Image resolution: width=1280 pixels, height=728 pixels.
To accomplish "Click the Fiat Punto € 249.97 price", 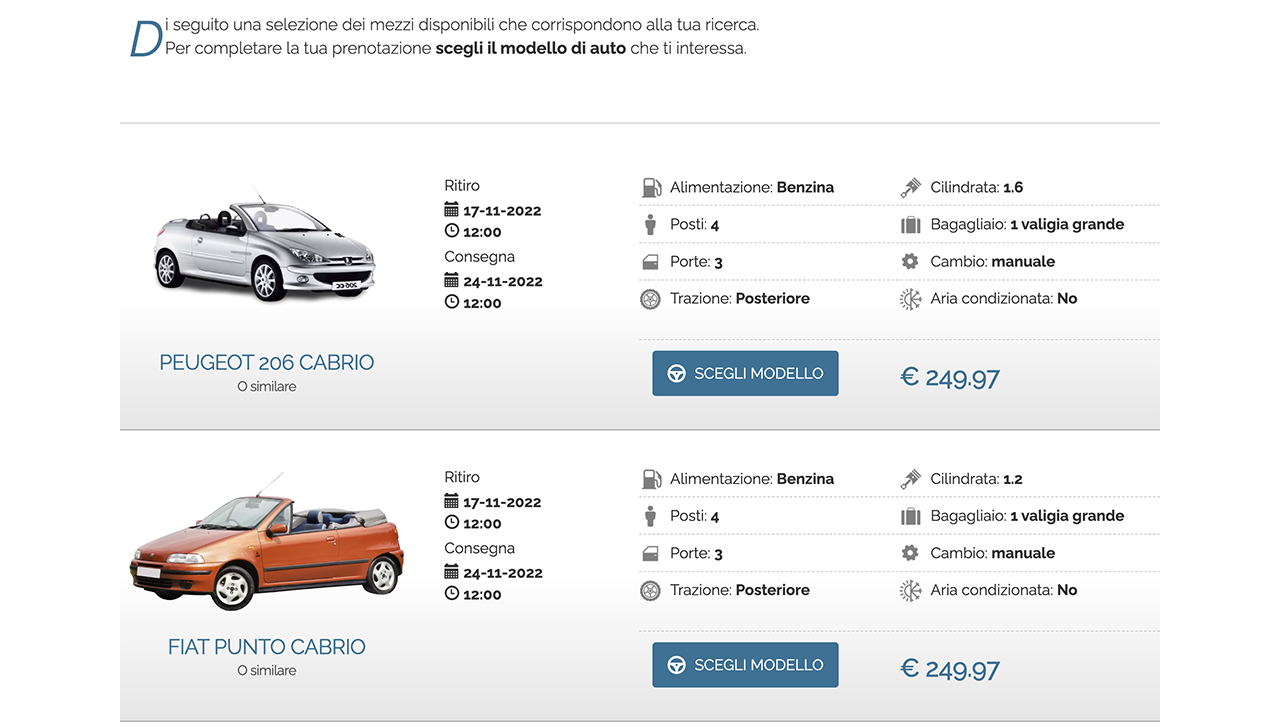I will 950,669.
